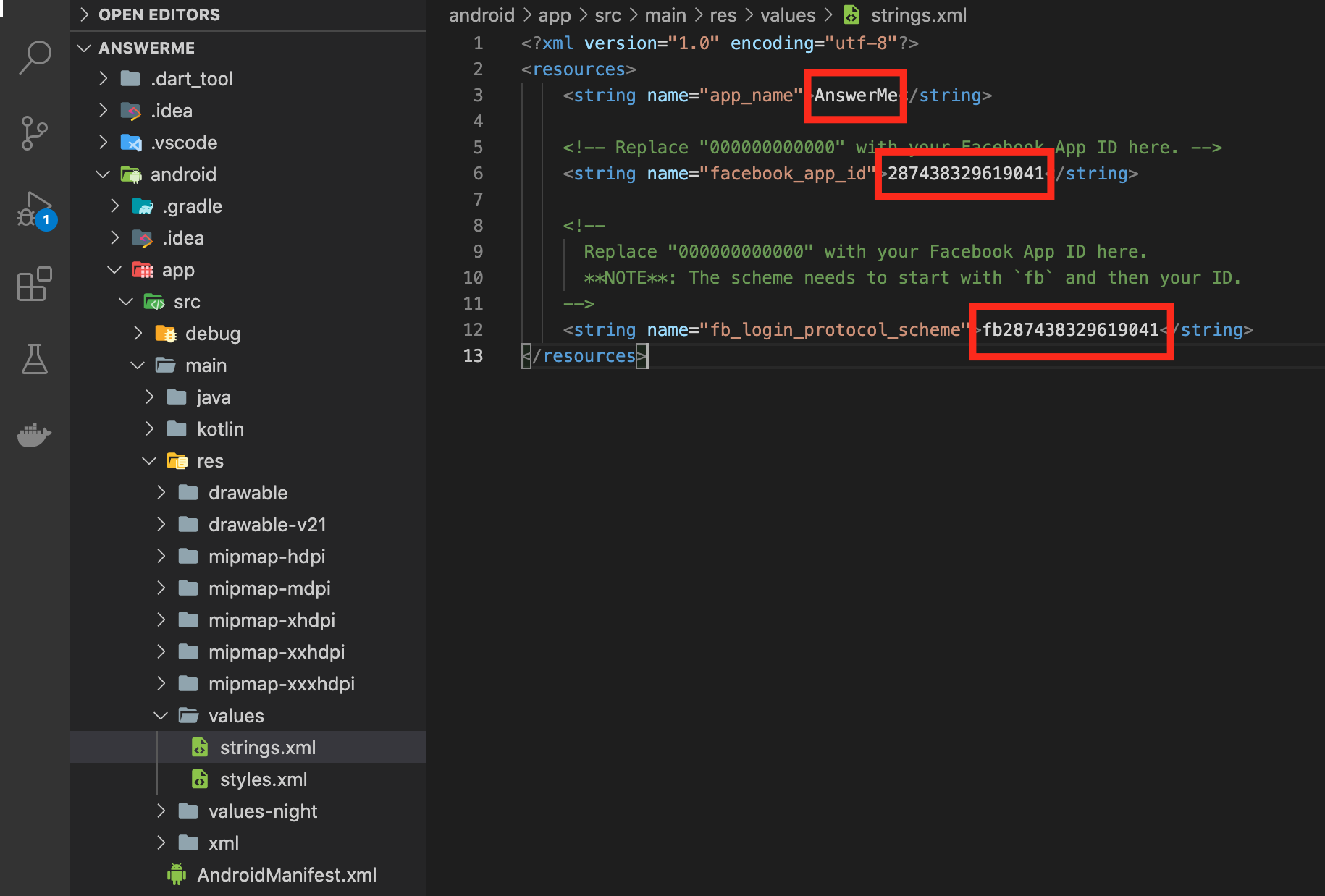The width and height of the screenshot is (1325, 896).
Task: Click the res folder icon
Action: 177,461
